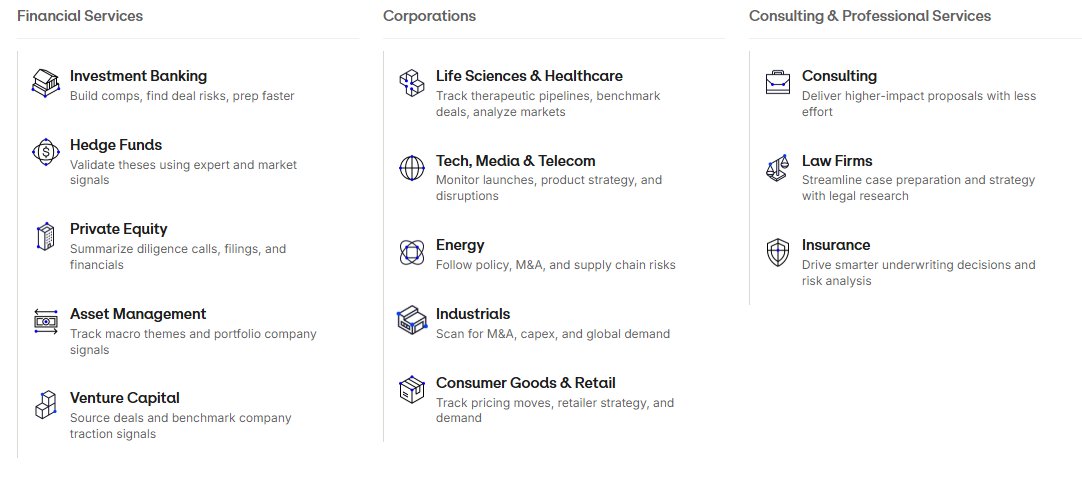The height and width of the screenshot is (479, 1082).
Task: Click the Insurance shield icon
Action: click(x=778, y=252)
